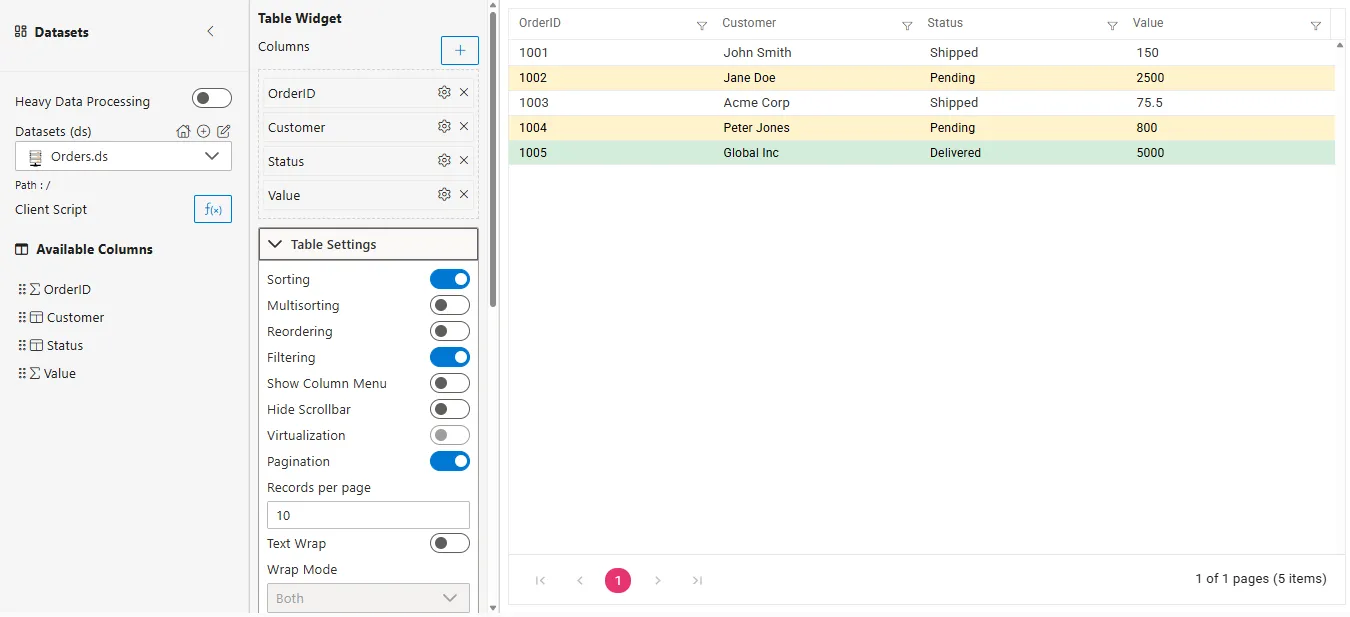Open the Value column settings gear

tap(443, 194)
